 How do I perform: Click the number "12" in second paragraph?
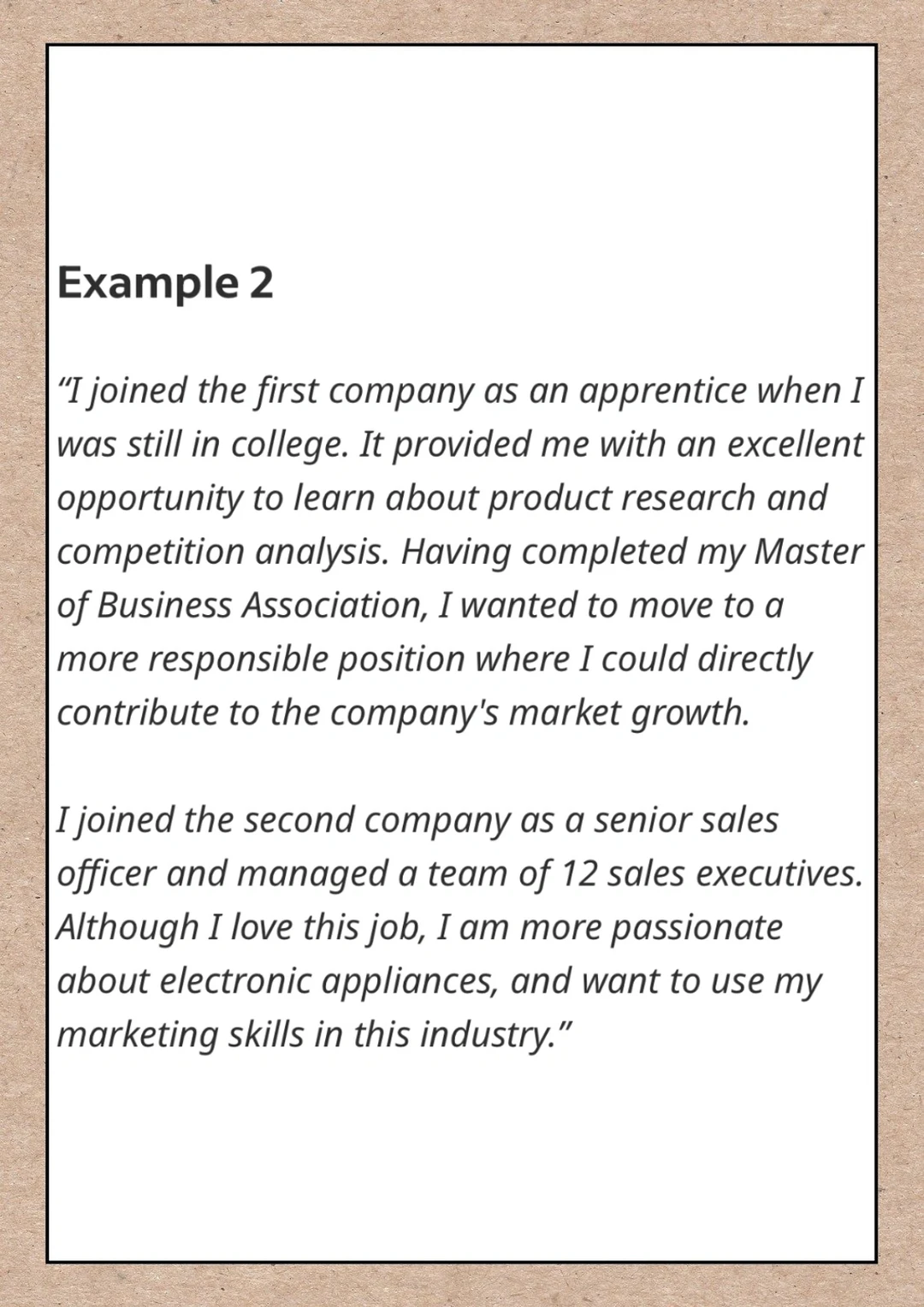click(578, 874)
